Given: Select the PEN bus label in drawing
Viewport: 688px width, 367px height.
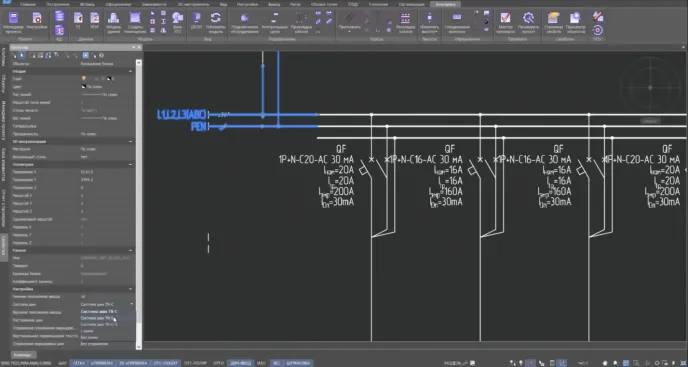Looking at the screenshot, I should pyautogui.click(x=199, y=127).
